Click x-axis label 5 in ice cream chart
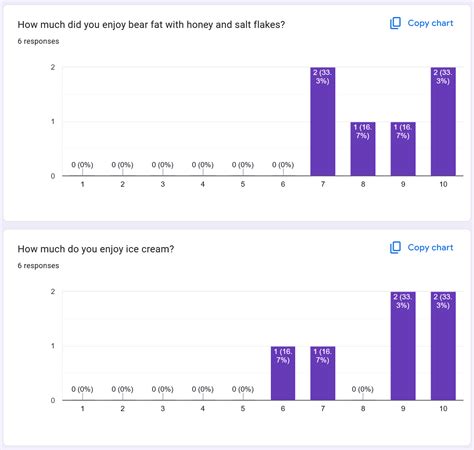The height and width of the screenshot is (450, 474). (x=243, y=408)
